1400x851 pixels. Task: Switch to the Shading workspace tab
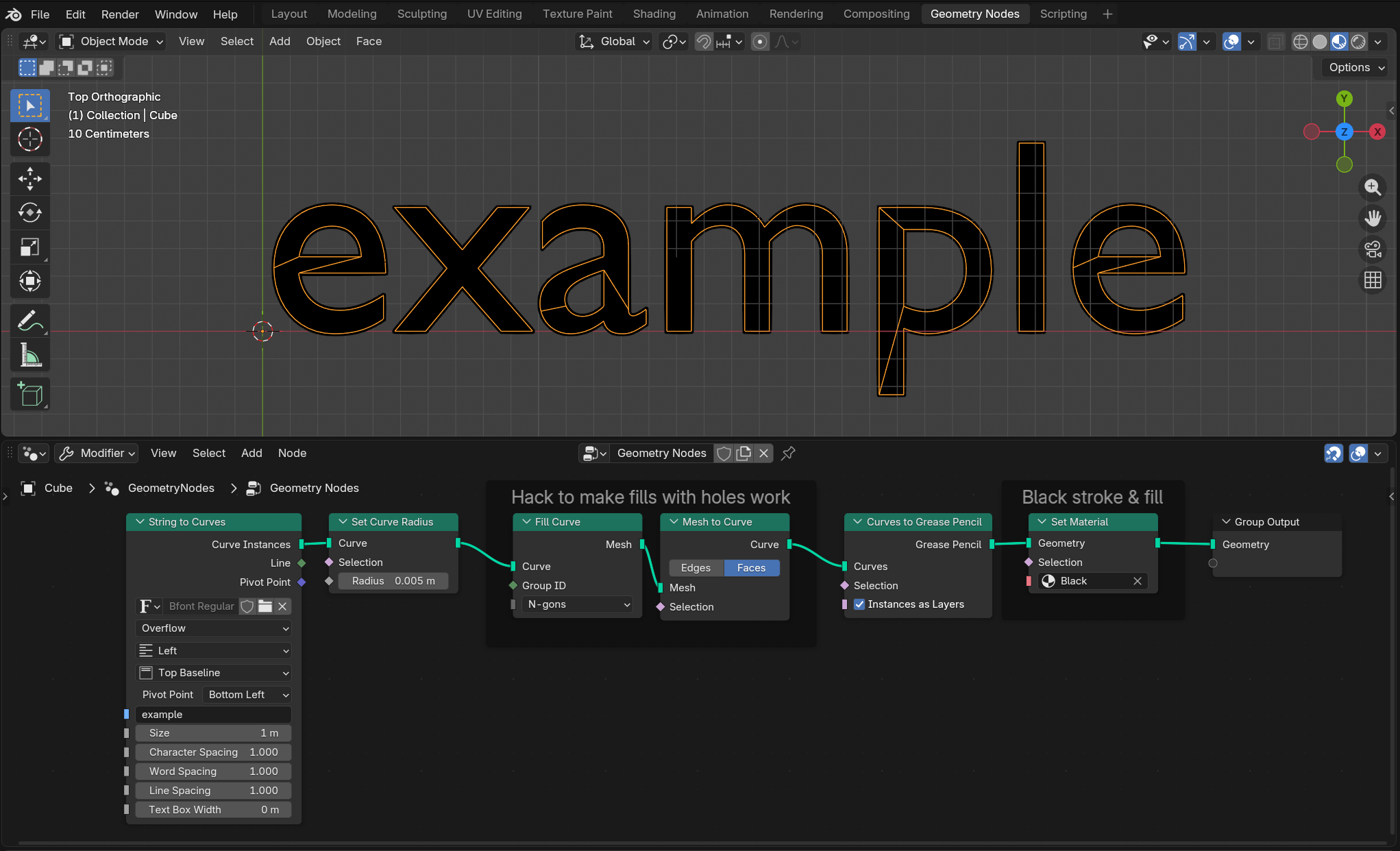point(654,14)
